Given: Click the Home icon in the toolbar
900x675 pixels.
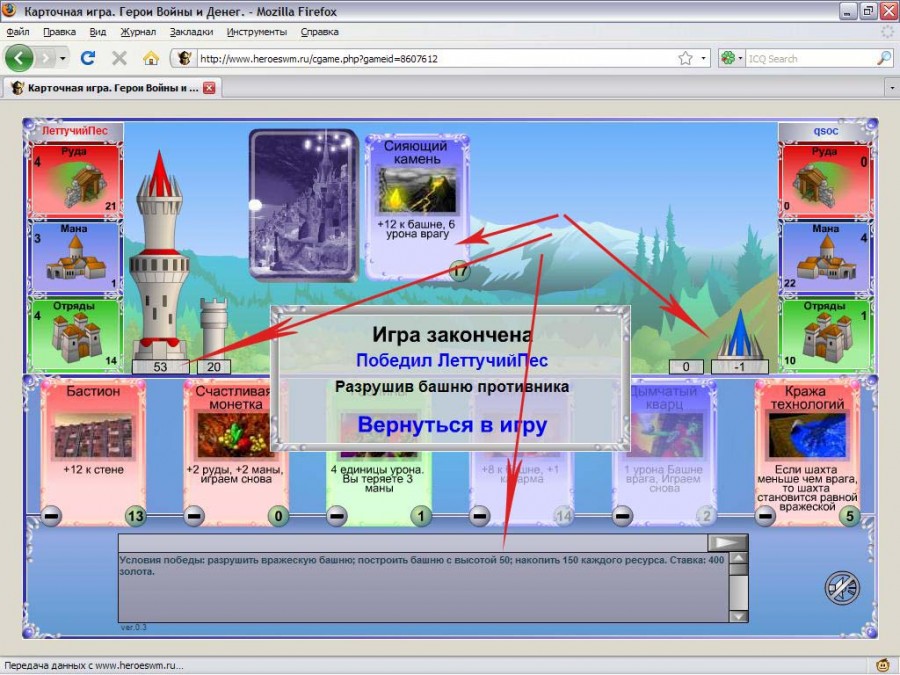Looking at the screenshot, I should pyautogui.click(x=150, y=58).
